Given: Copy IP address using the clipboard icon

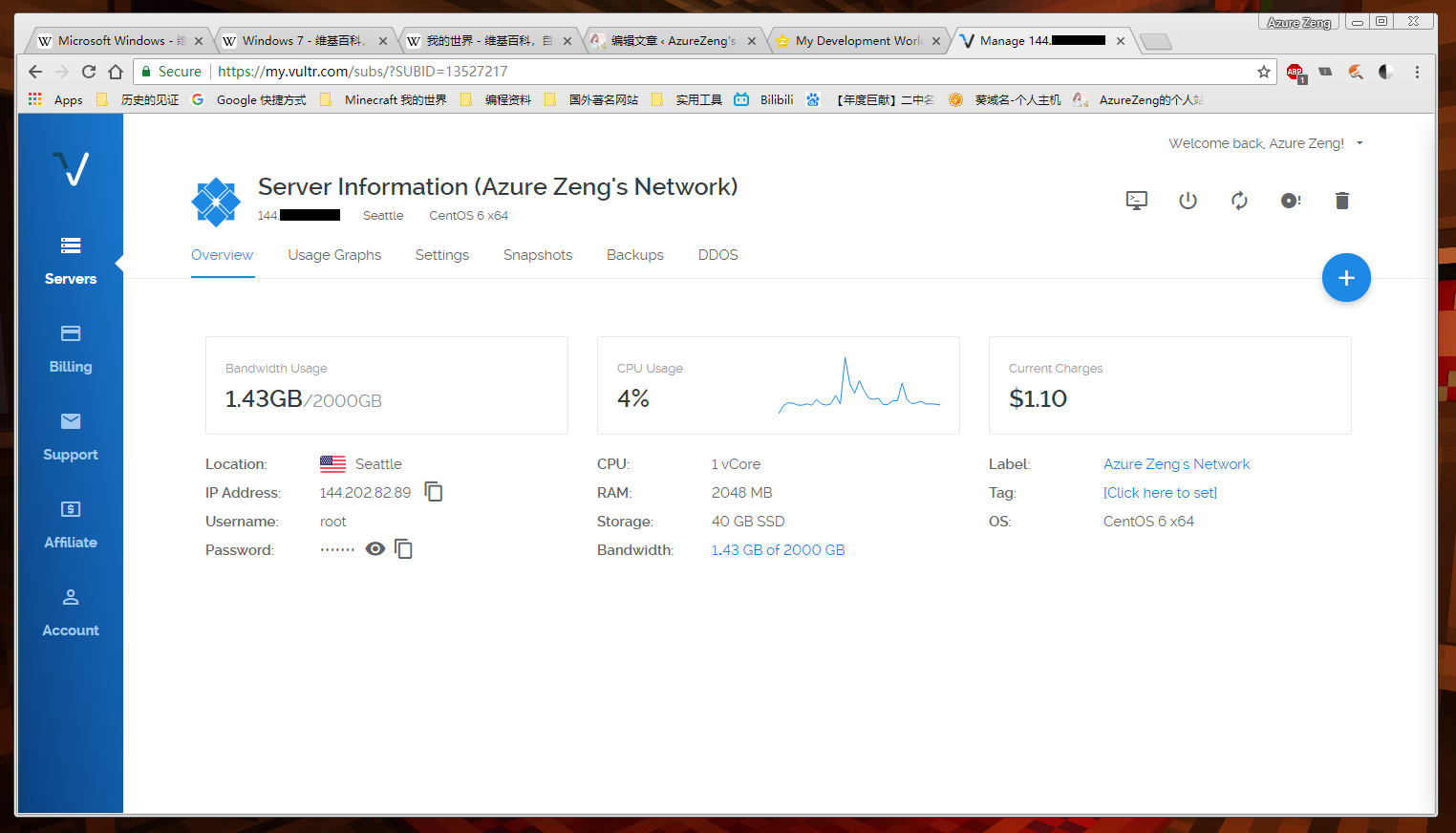Looking at the screenshot, I should click(x=434, y=492).
